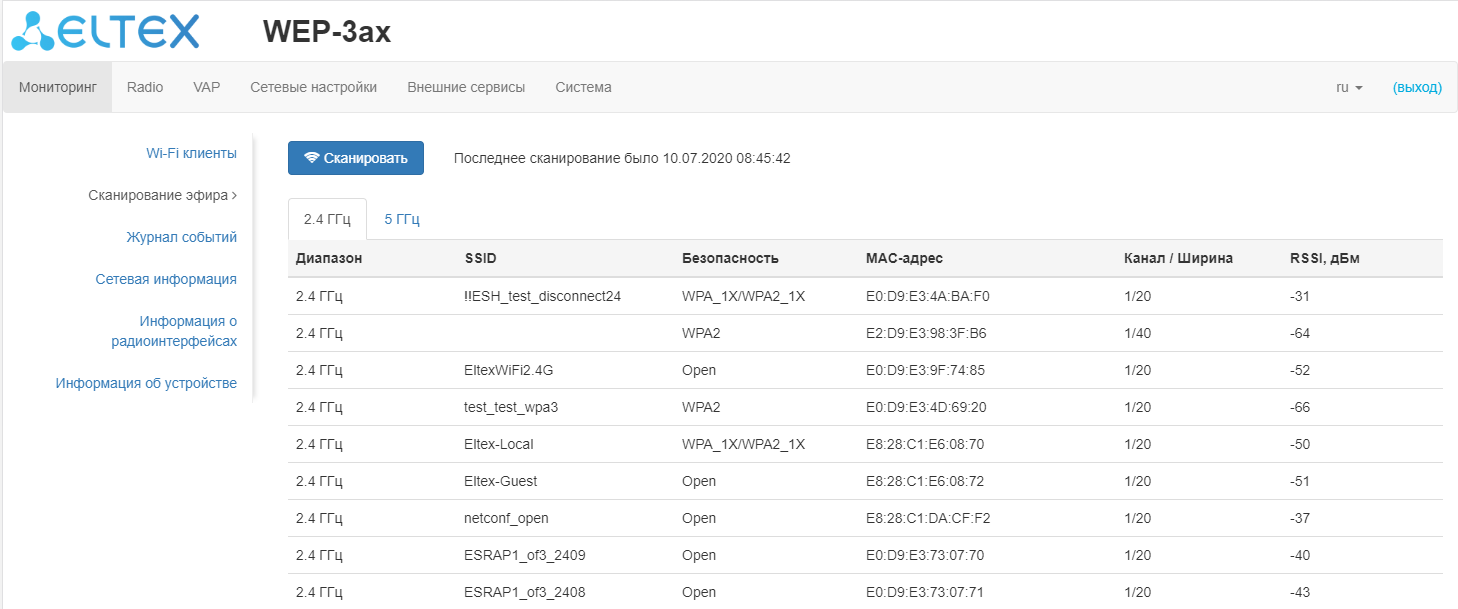Click the Сканировать scan button
This screenshot has height=609, width=1458.
(356, 158)
